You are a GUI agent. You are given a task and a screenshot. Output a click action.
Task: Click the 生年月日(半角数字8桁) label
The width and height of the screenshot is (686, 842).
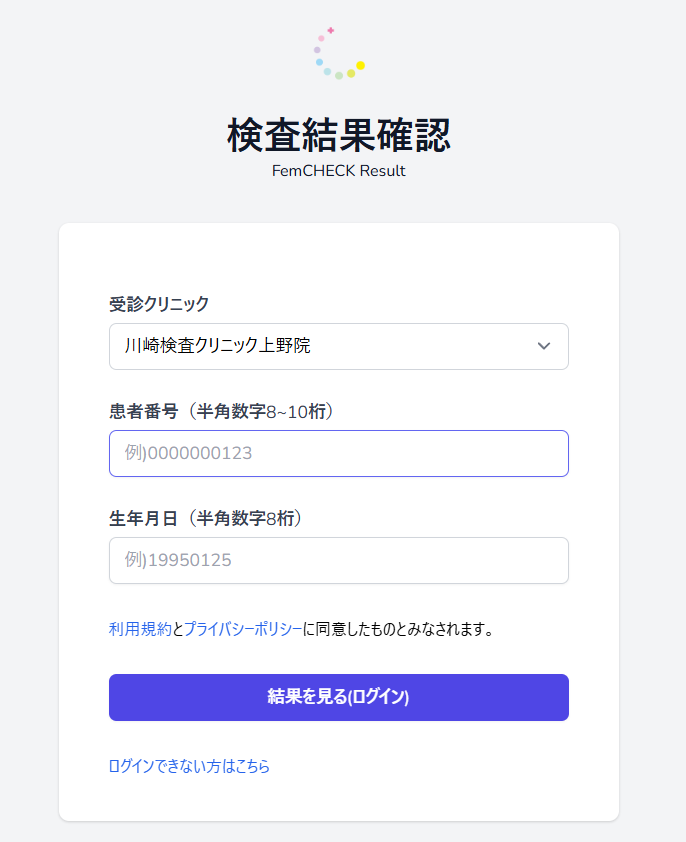coord(205,518)
